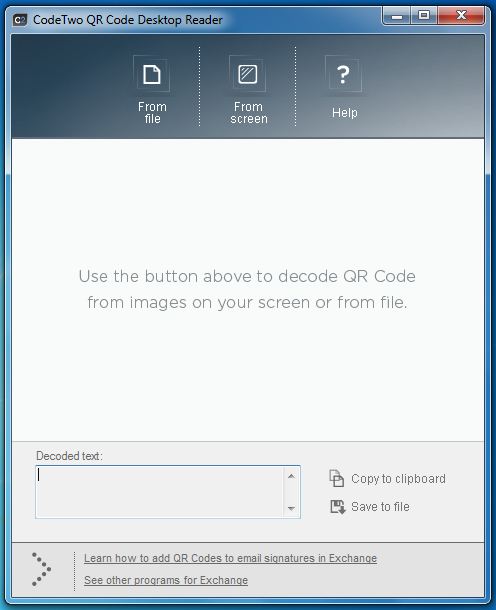Viewport: 496px width, 610px height.
Task: Open Help via question mark icon
Action: 343,74
